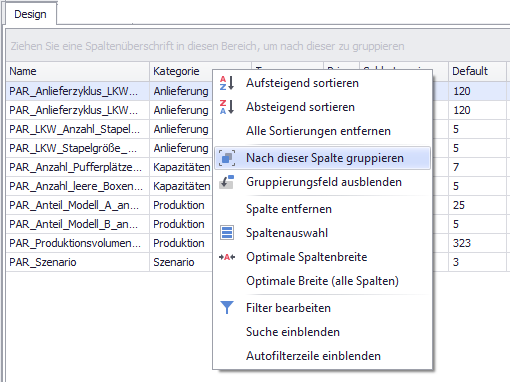The image size is (510, 382).
Task: Select PAR_Anteil_Modell_A_an row name
Action: [x=78, y=205]
